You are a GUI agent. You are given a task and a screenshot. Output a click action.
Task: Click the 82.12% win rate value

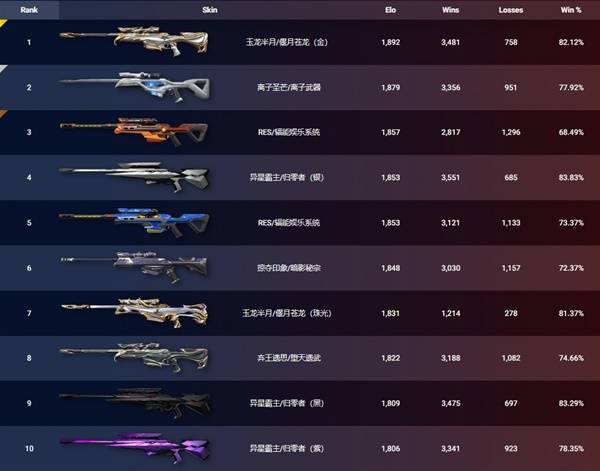click(571, 42)
